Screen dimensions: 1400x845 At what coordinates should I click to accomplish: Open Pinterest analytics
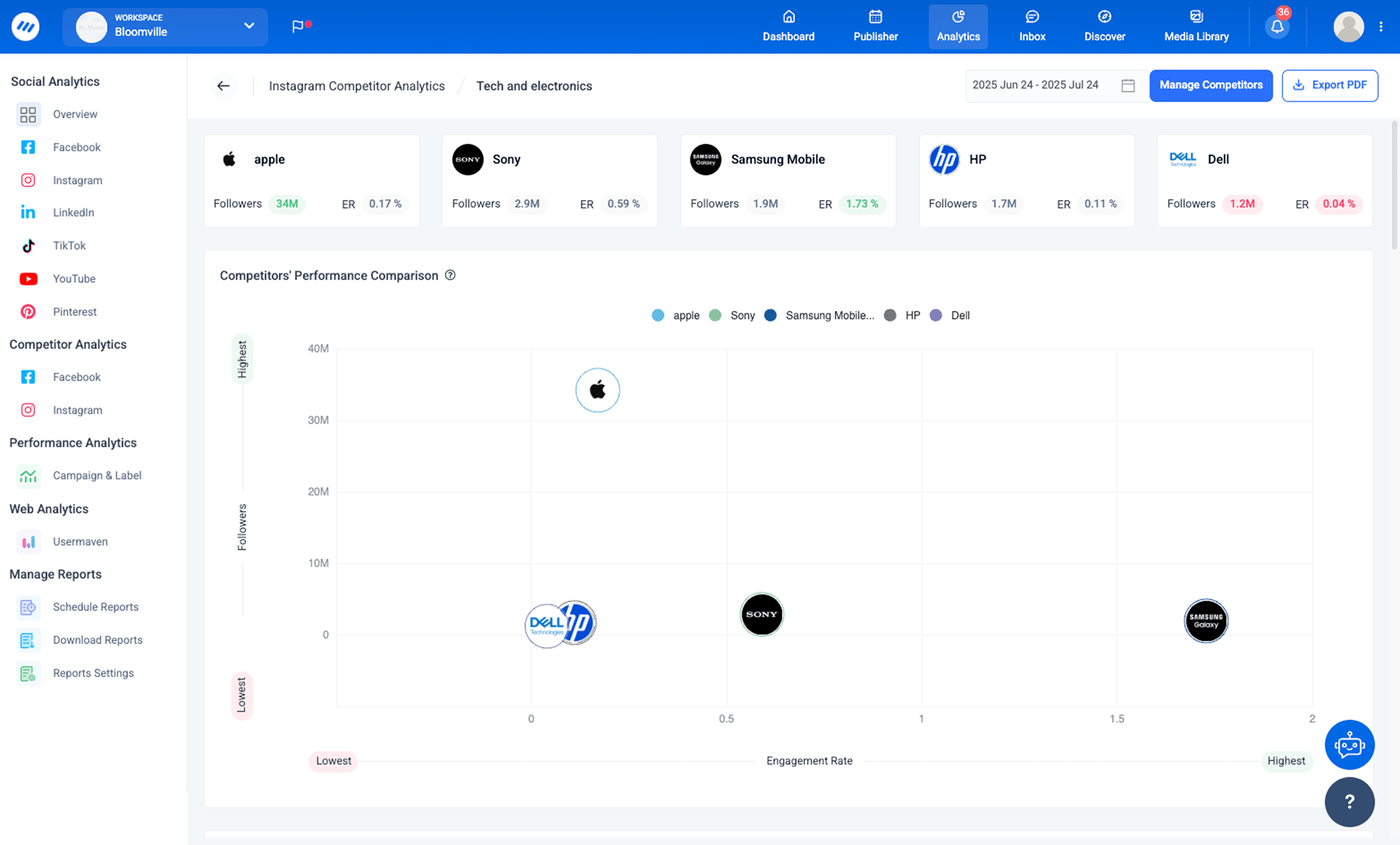[x=75, y=312]
